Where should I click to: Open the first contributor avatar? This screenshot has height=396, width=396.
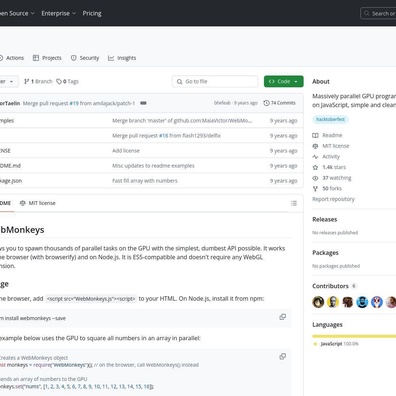[318, 302]
